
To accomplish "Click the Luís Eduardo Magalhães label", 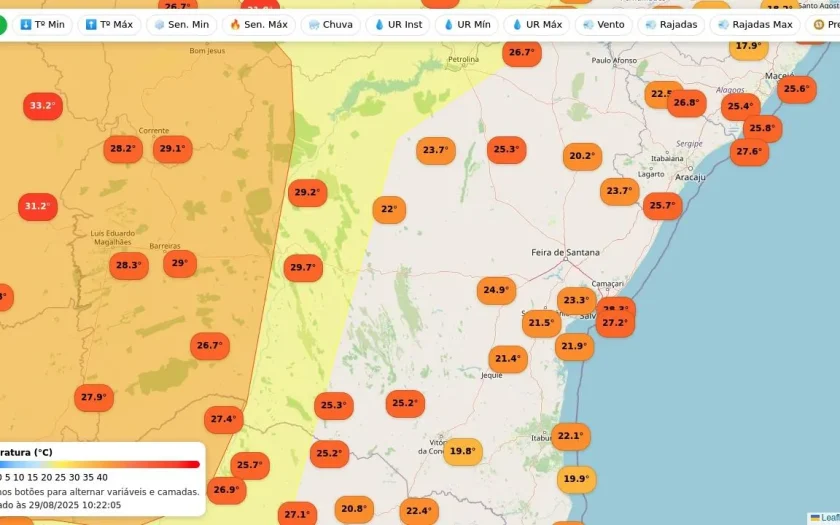I will 112,237.
